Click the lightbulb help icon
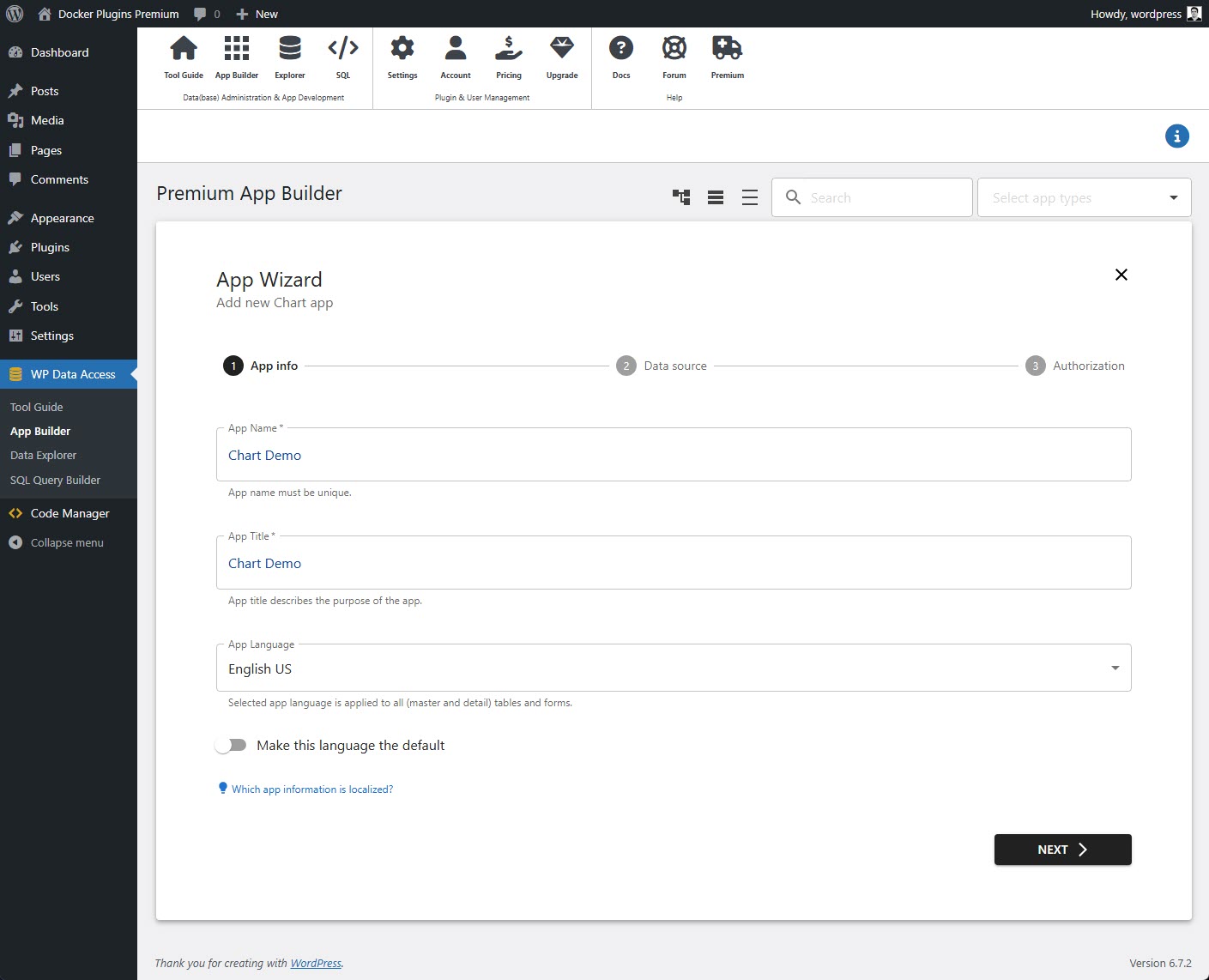 coord(223,789)
